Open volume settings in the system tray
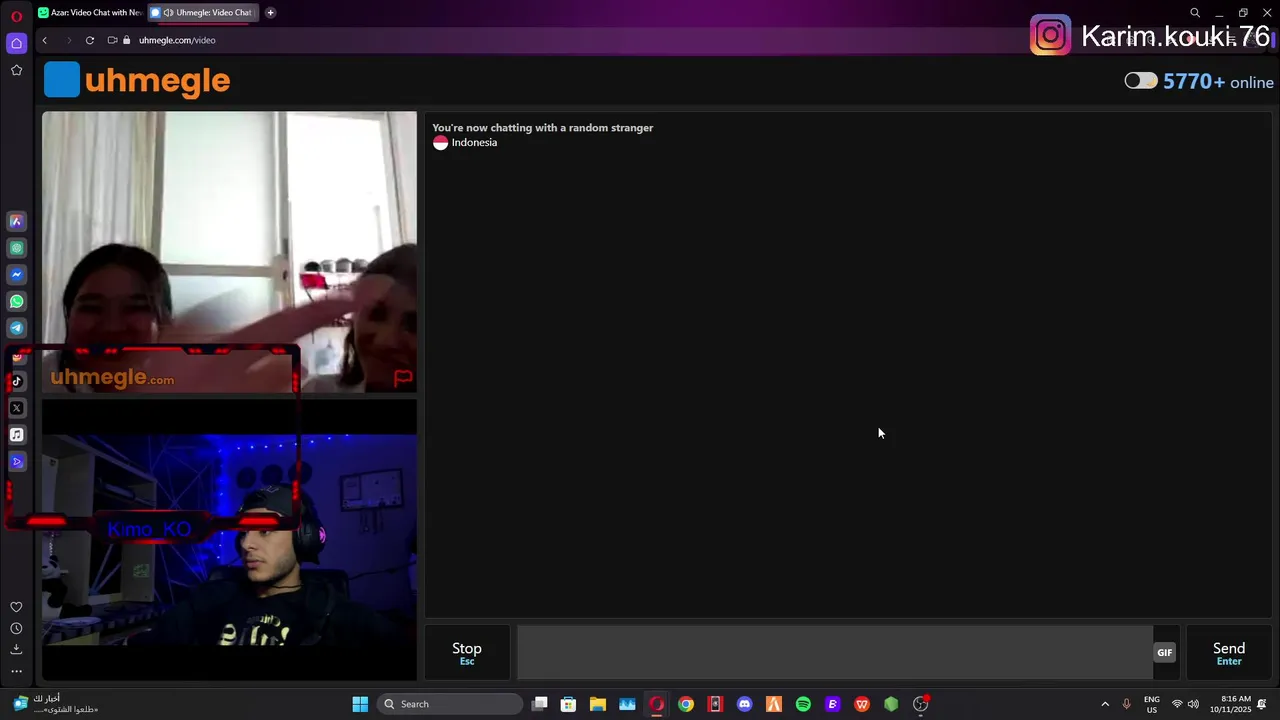 pyautogui.click(x=1193, y=704)
